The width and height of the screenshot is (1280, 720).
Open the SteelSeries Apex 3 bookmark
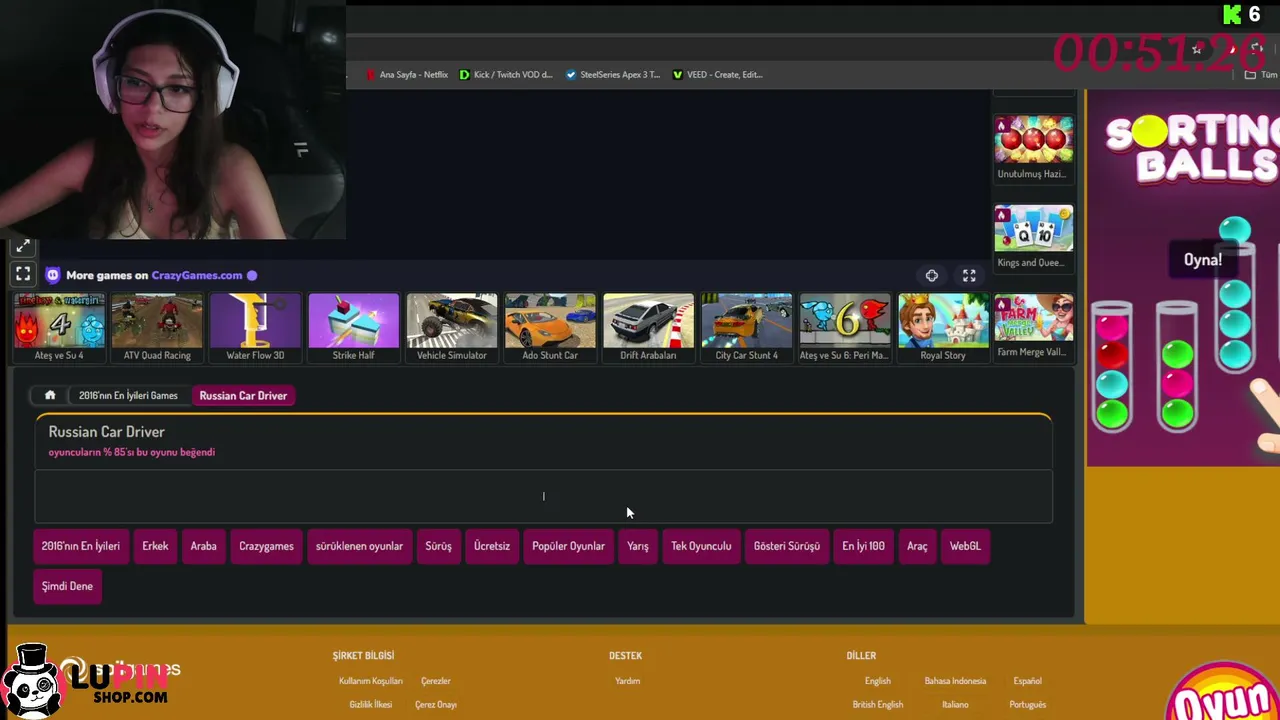(x=613, y=74)
